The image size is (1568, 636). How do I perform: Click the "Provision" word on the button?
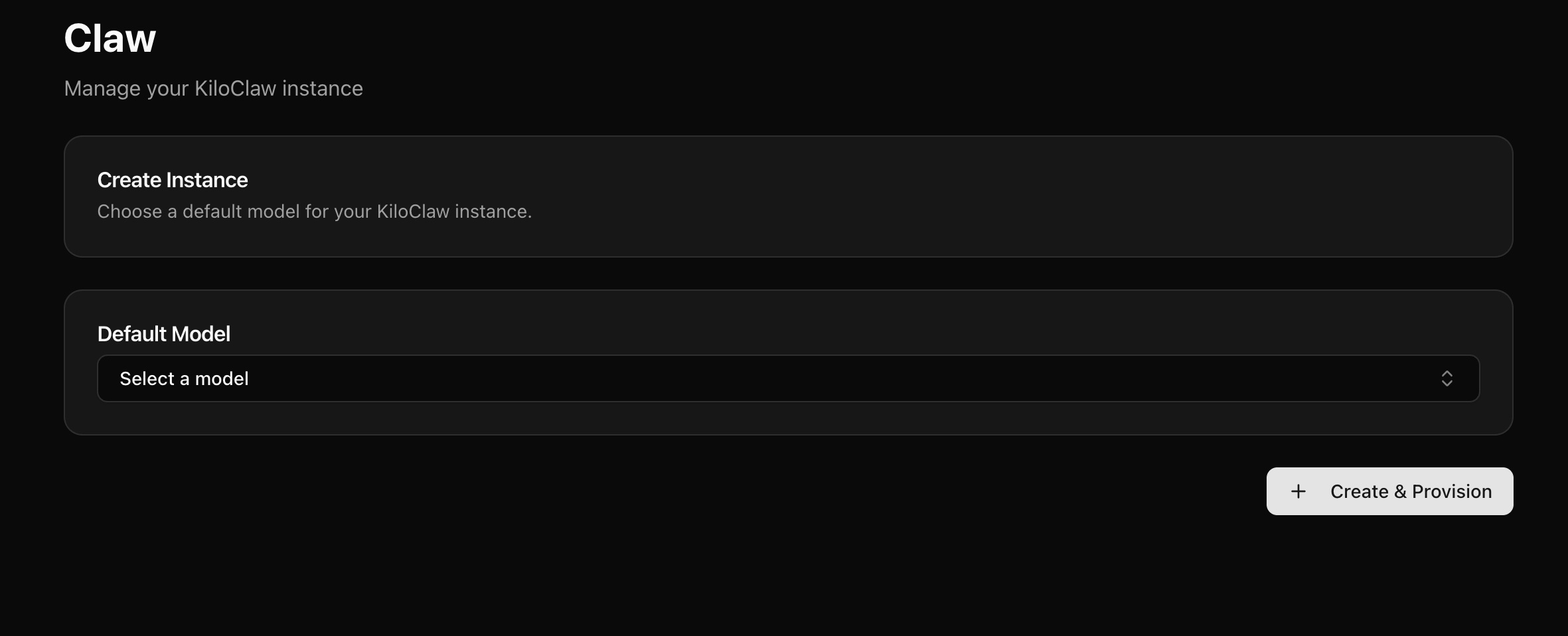click(1452, 491)
